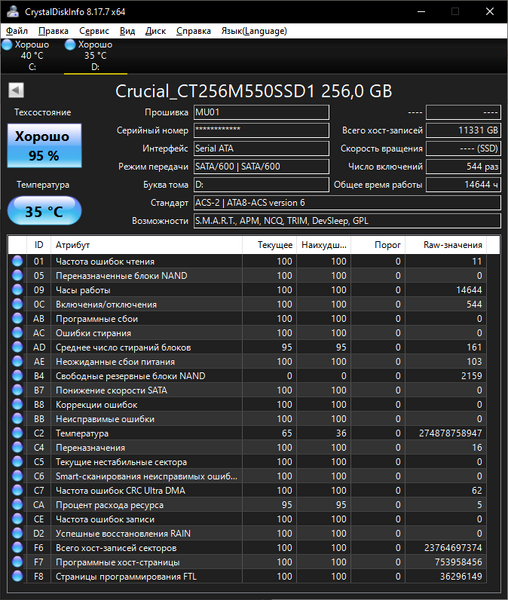
Task: Select drive D: status orb
Action: [70, 45]
